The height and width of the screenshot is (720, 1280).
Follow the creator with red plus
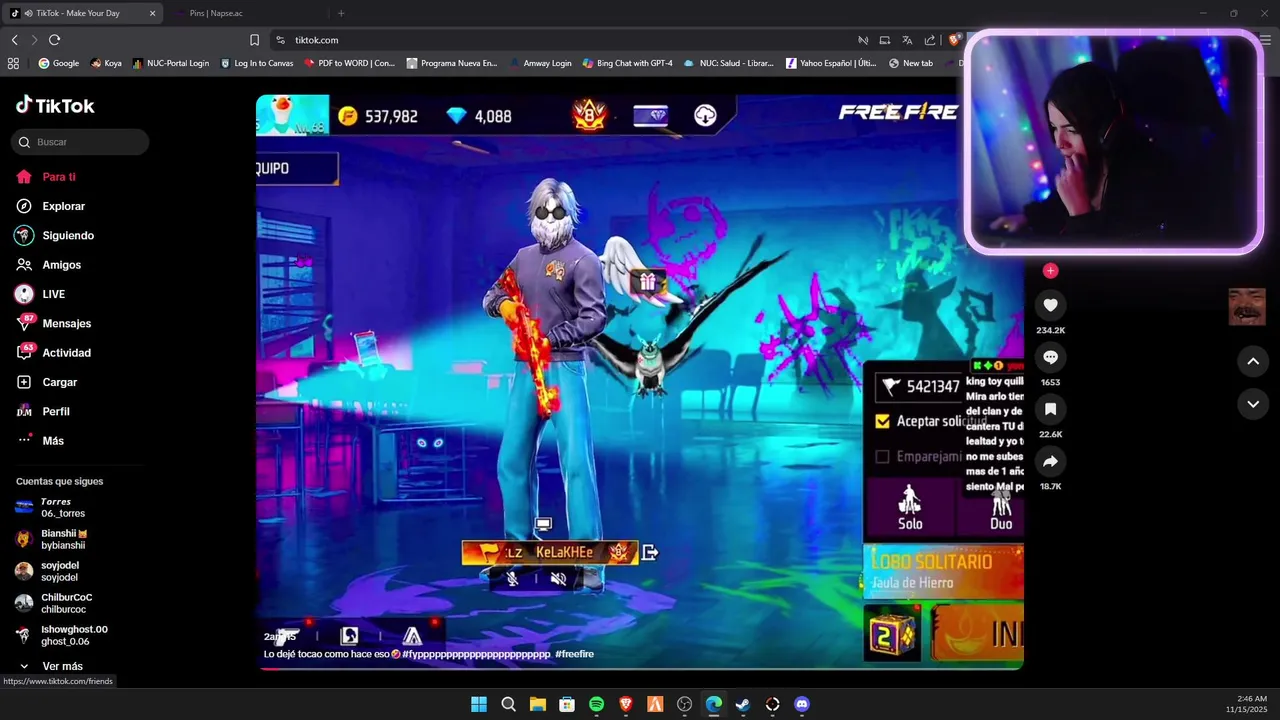(1050, 271)
